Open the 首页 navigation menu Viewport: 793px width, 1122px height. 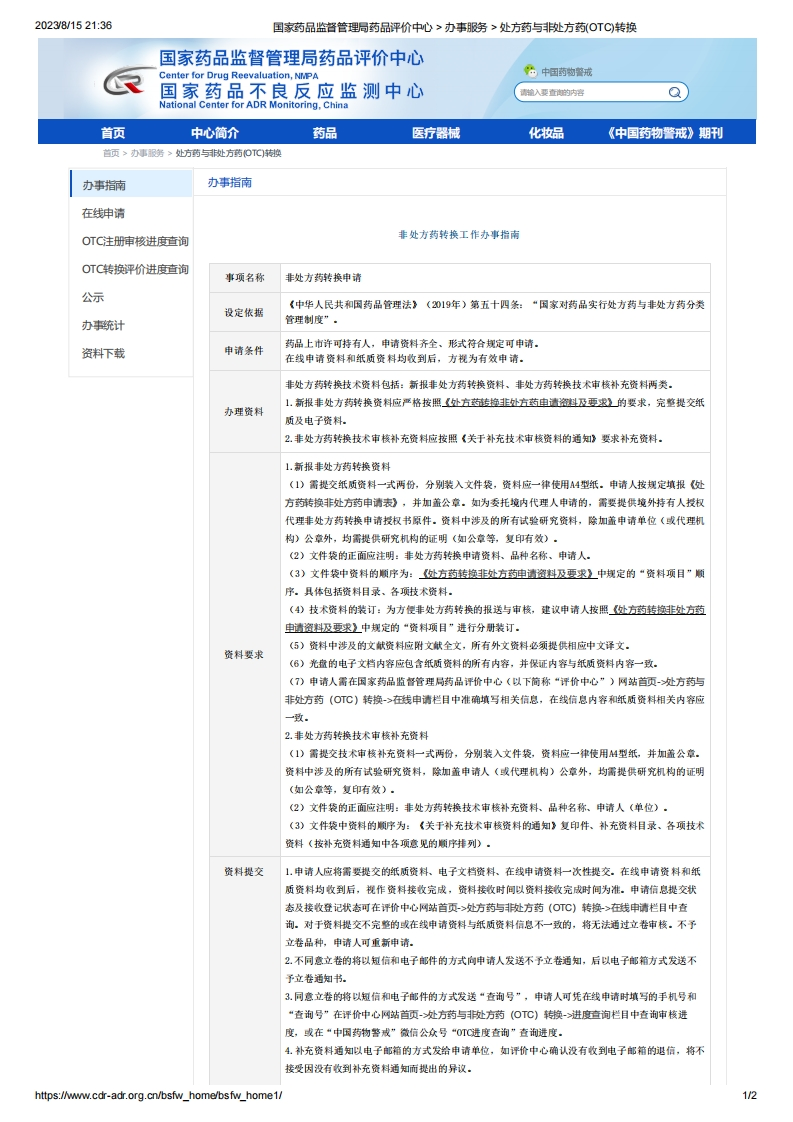point(113,133)
